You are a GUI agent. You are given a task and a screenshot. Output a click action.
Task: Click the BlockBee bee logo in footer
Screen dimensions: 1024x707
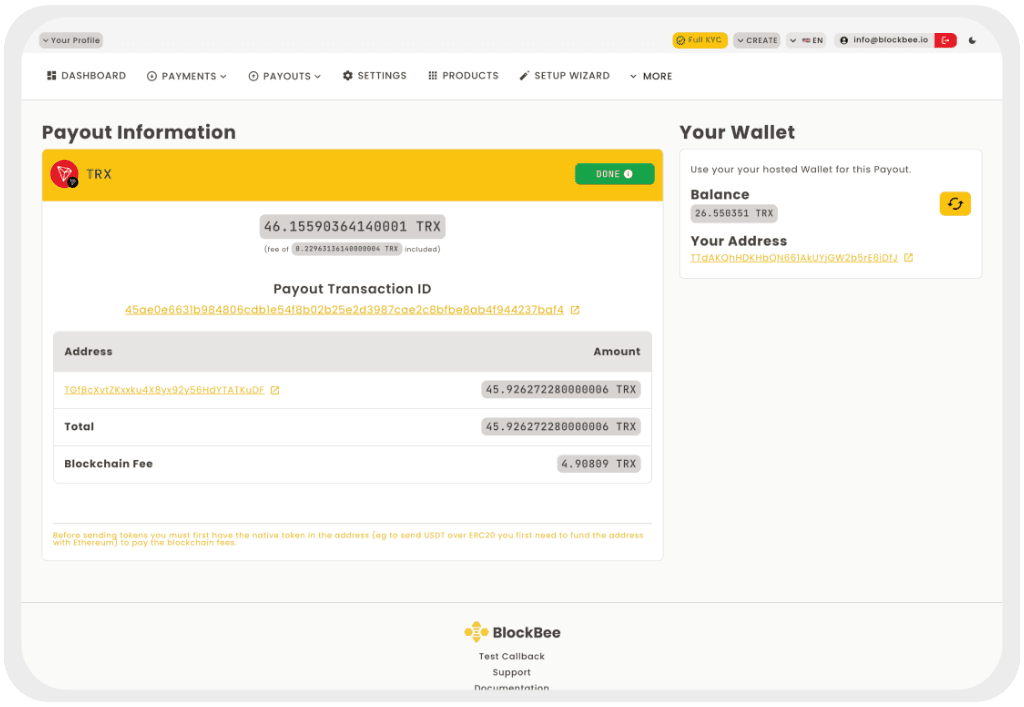click(476, 631)
